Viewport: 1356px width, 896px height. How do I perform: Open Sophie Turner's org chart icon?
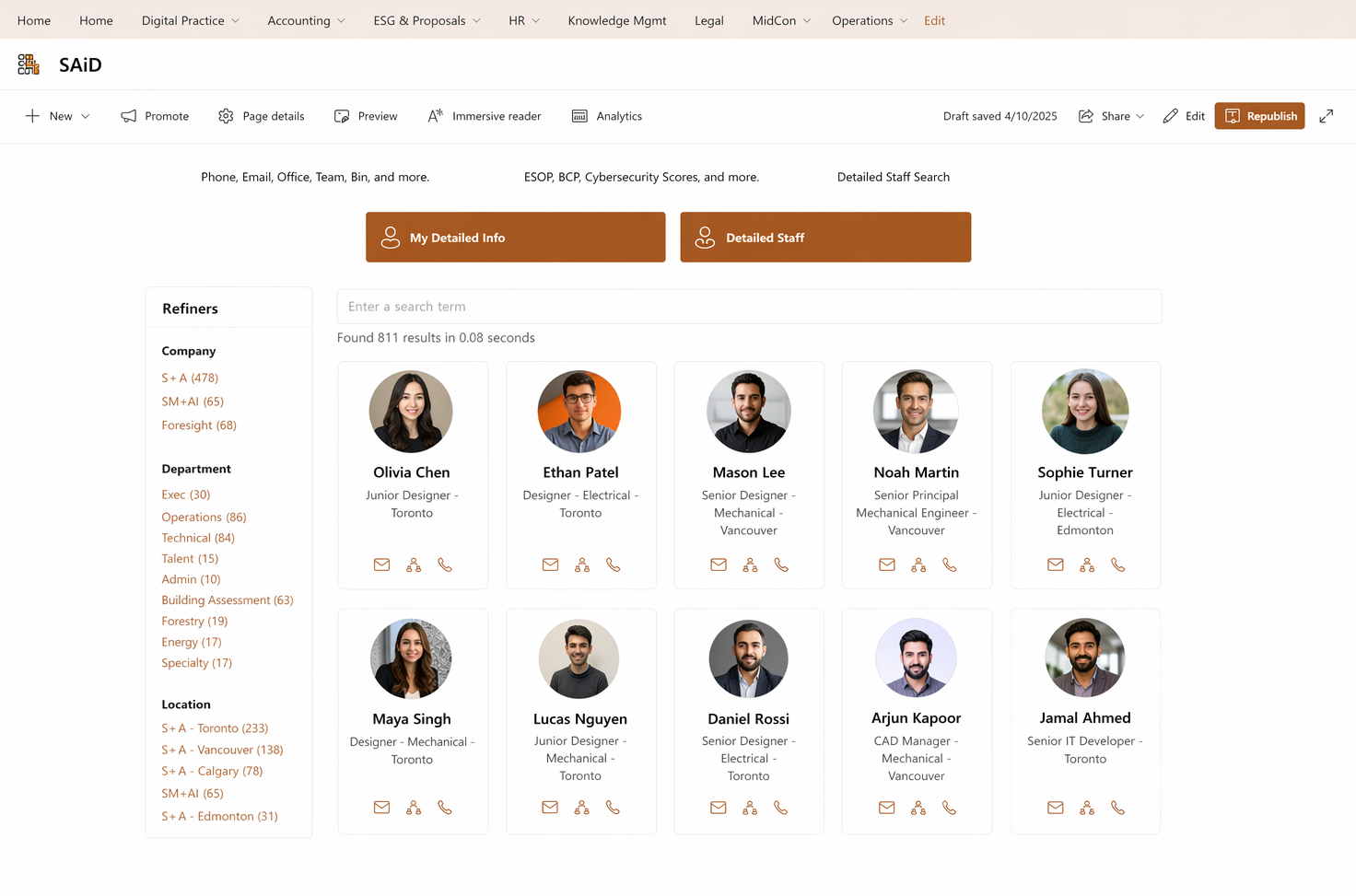pyautogui.click(x=1087, y=564)
